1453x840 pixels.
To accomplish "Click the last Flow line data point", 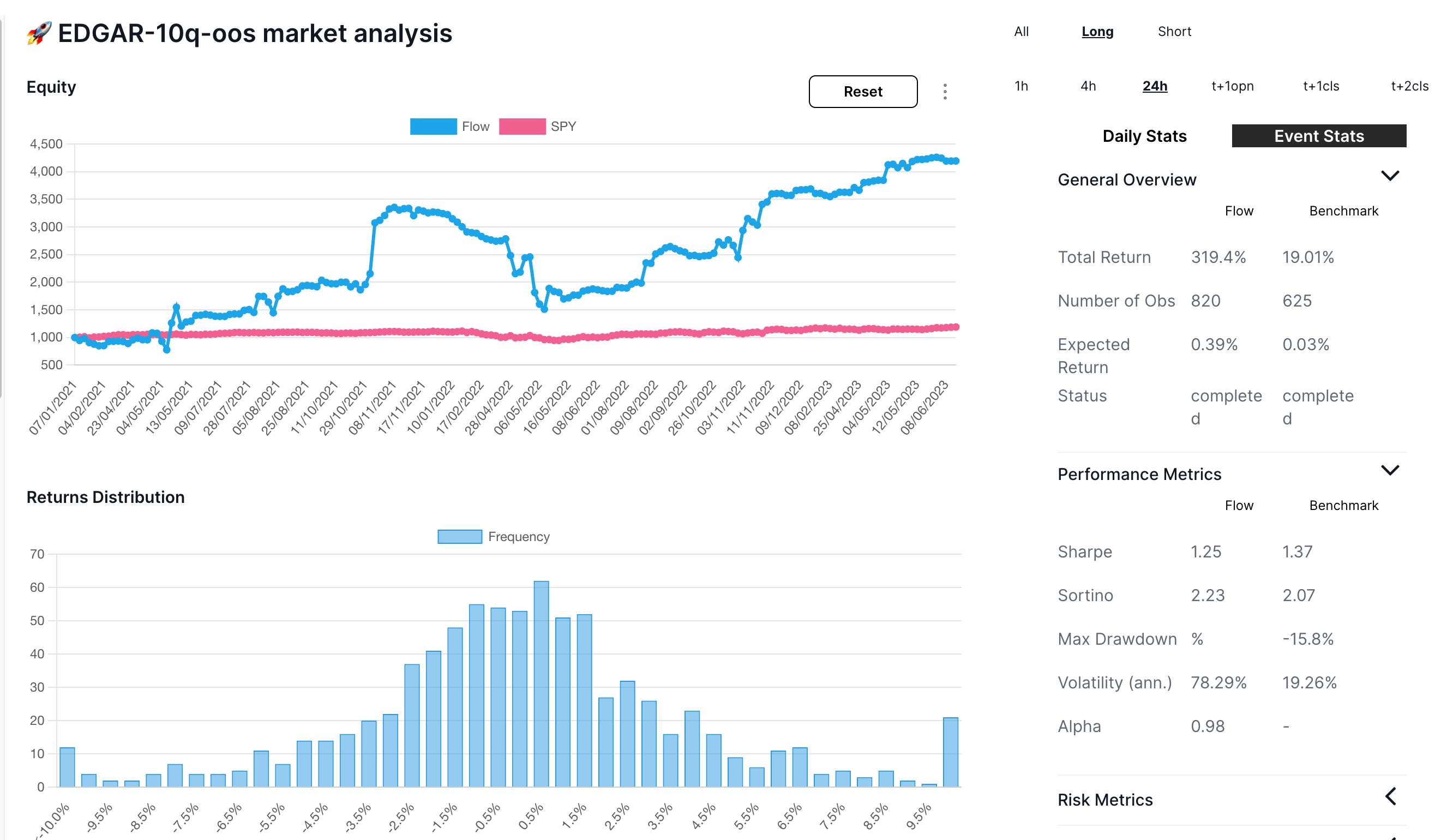I will coord(956,161).
